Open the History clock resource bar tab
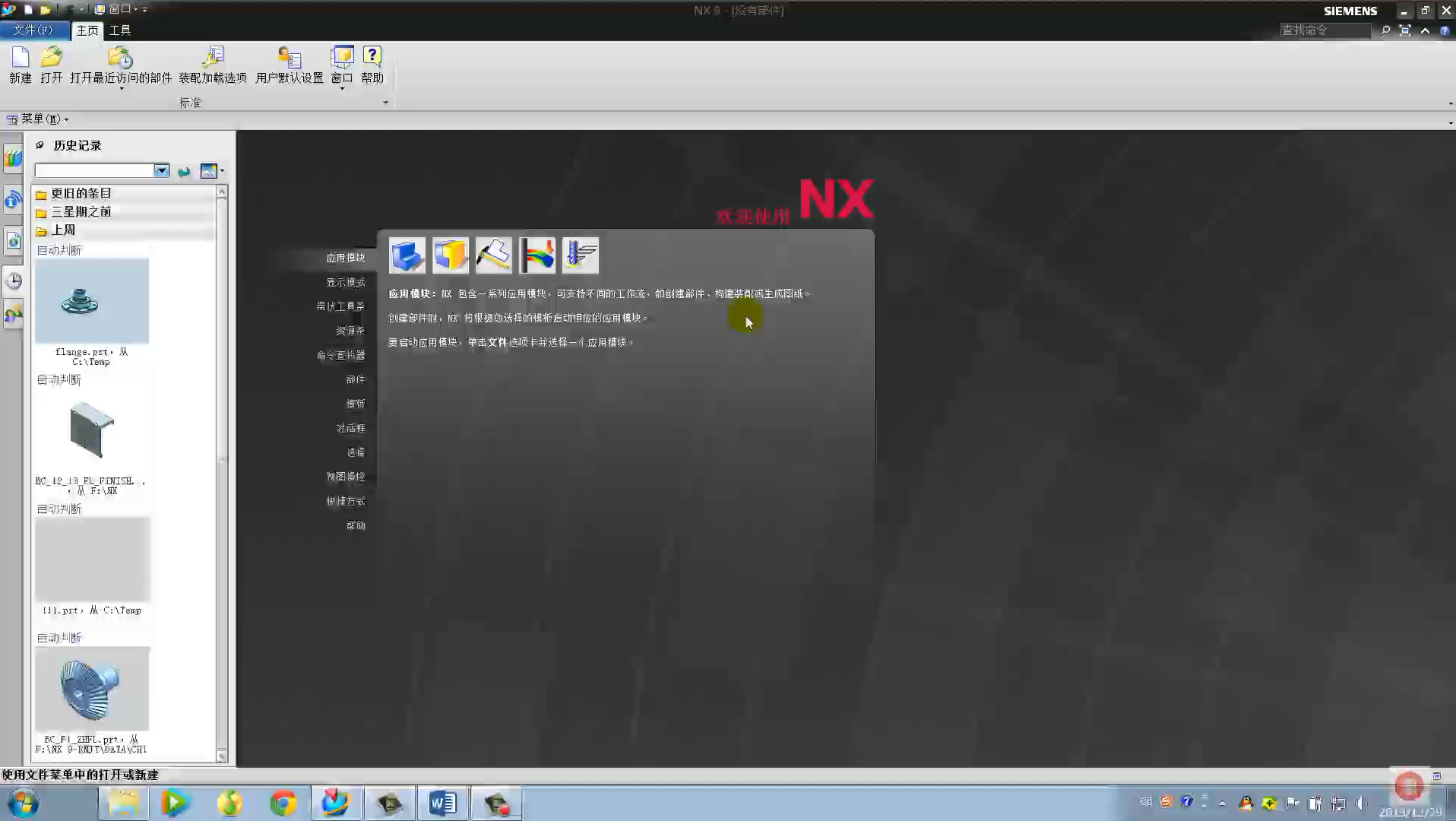Image resolution: width=1456 pixels, height=821 pixels. [13, 281]
